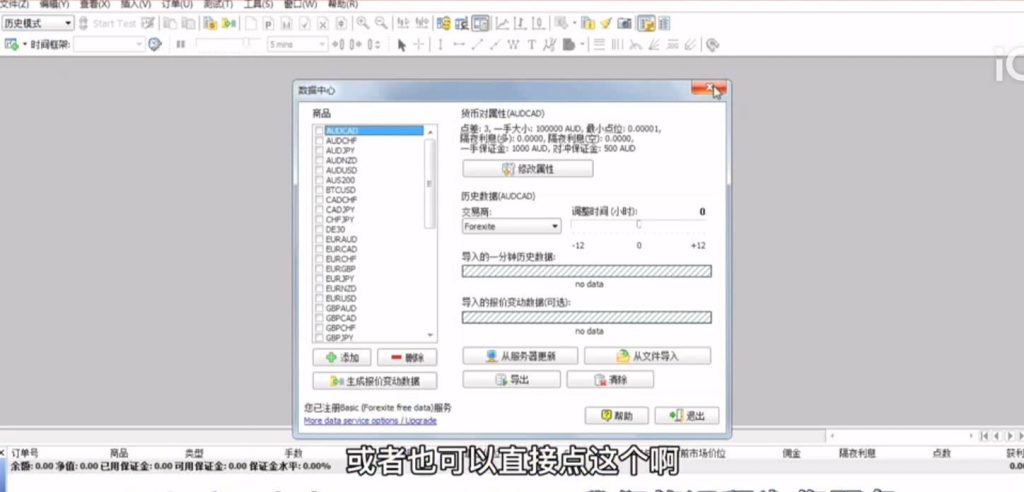
Task: Expand the shapes tool dropdown arrow
Action: (581, 44)
